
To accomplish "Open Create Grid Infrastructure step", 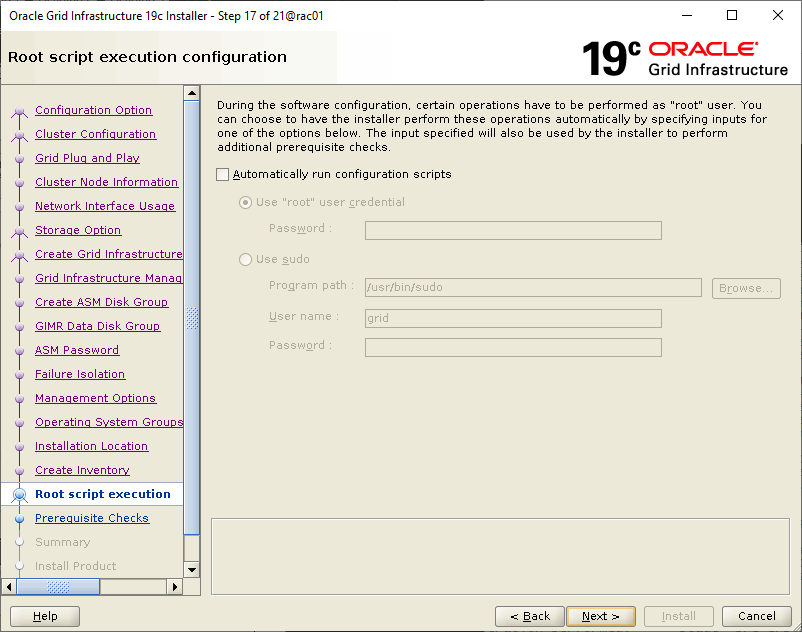I will pyautogui.click(x=109, y=254).
